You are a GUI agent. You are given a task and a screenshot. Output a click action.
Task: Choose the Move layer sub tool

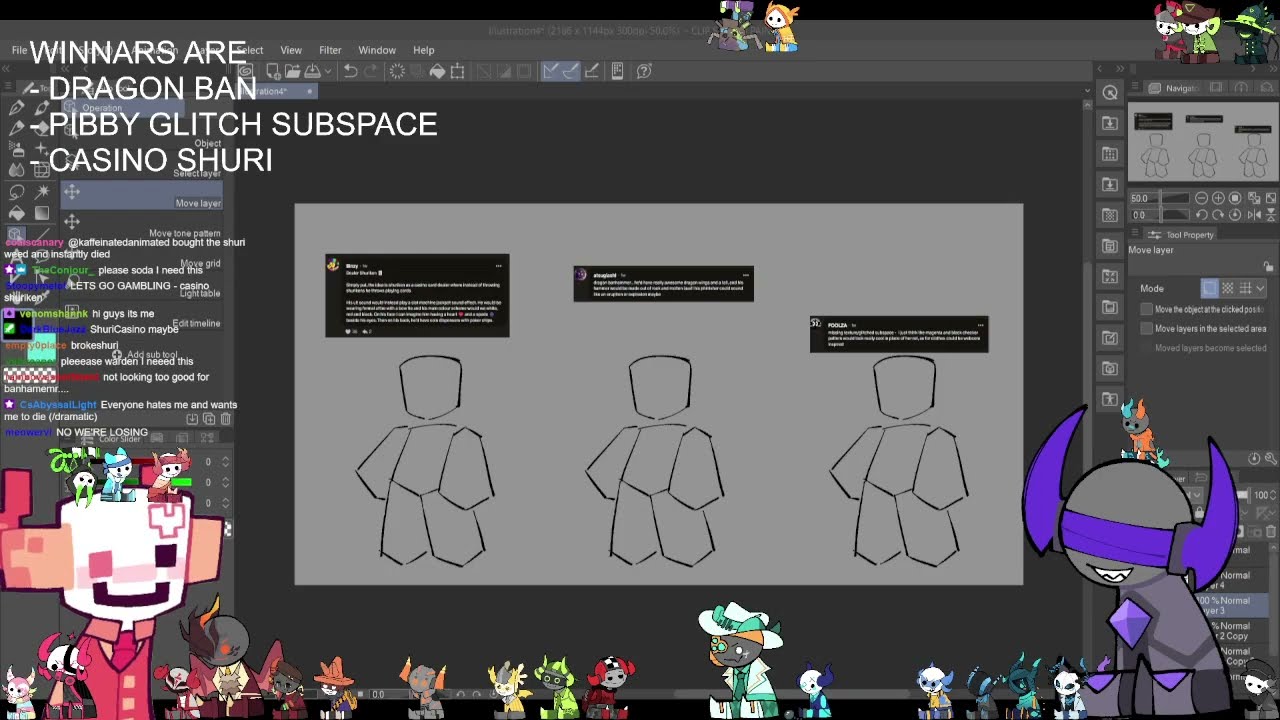pyautogui.click(x=143, y=195)
